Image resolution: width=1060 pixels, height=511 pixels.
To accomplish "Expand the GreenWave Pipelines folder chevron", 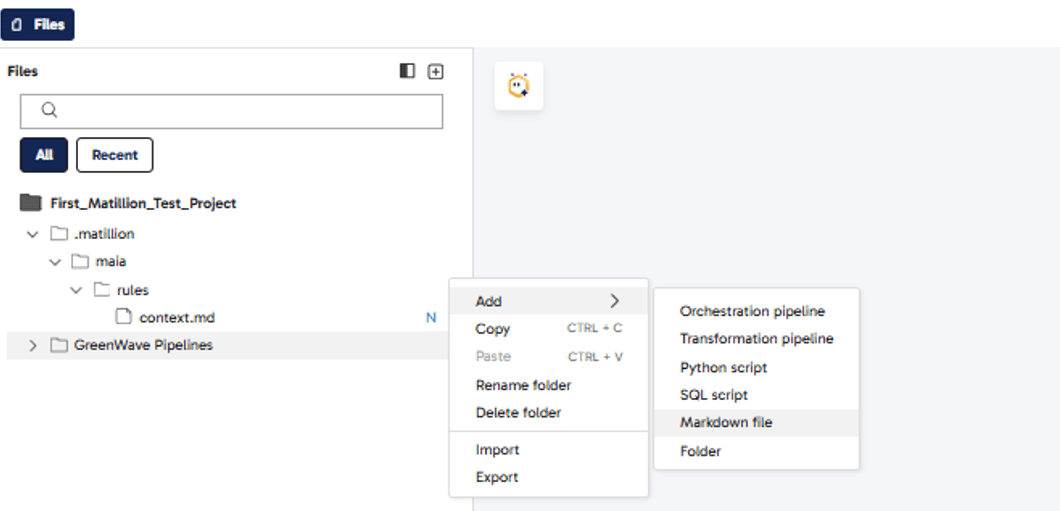I will pyautogui.click(x=32, y=345).
